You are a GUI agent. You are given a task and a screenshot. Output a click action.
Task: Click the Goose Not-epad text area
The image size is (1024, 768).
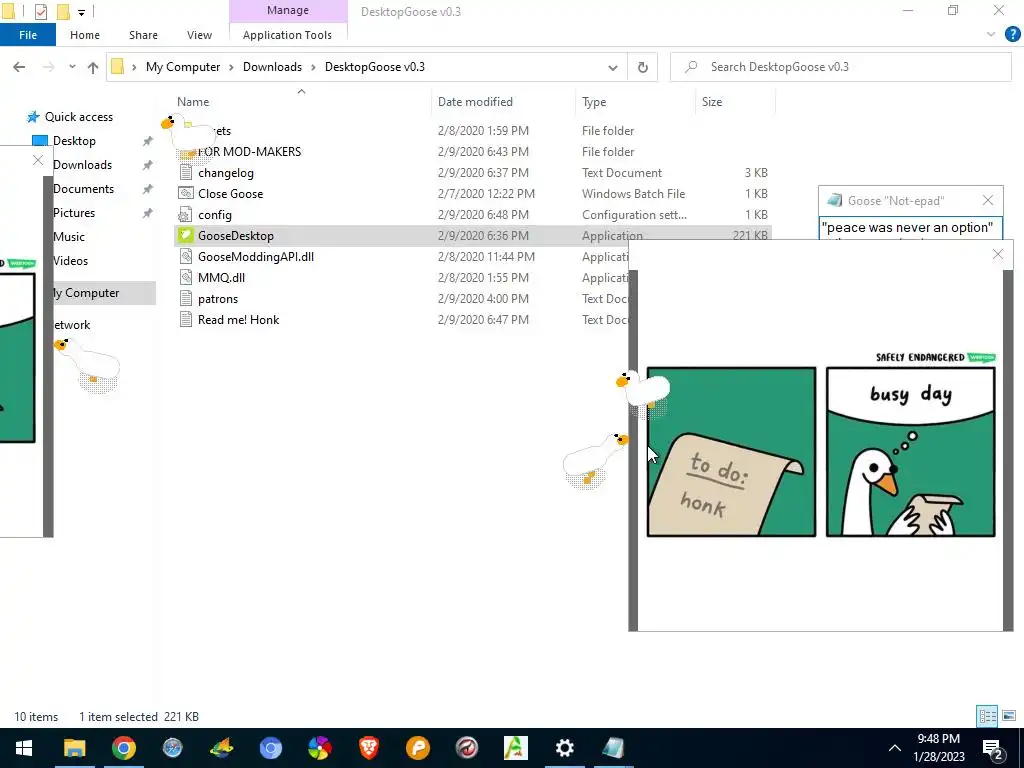[x=910, y=229]
